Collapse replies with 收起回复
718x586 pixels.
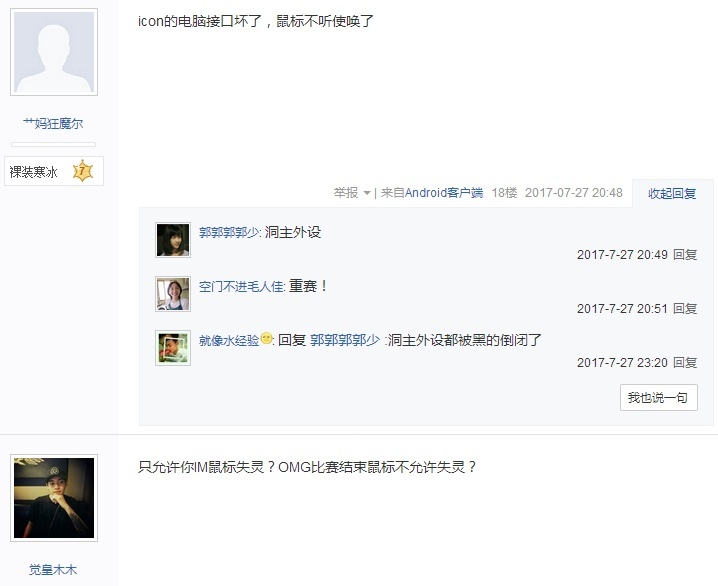pyautogui.click(x=672, y=193)
